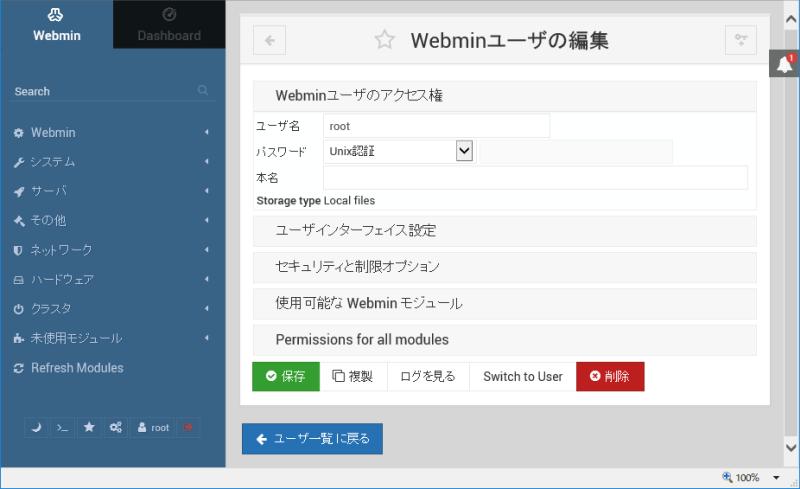The image size is (800, 489).
Task: Expand 使用可能な Webmin モジュール section
Action: 505,303
